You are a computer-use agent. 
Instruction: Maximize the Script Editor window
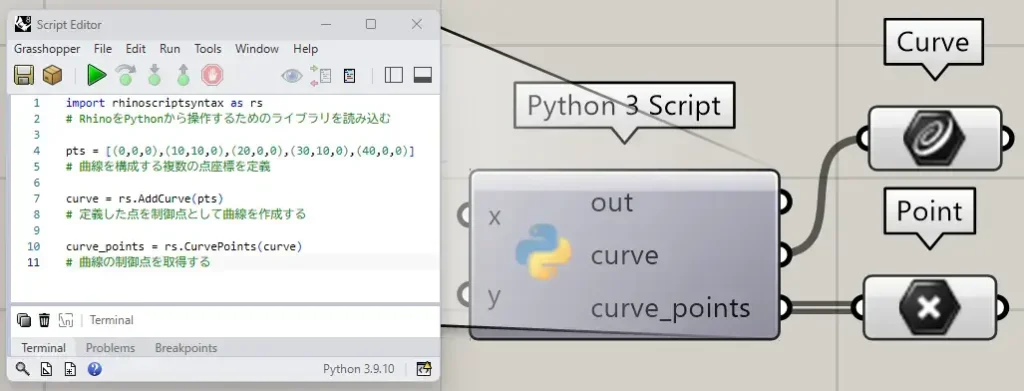pyautogui.click(x=371, y=24)
